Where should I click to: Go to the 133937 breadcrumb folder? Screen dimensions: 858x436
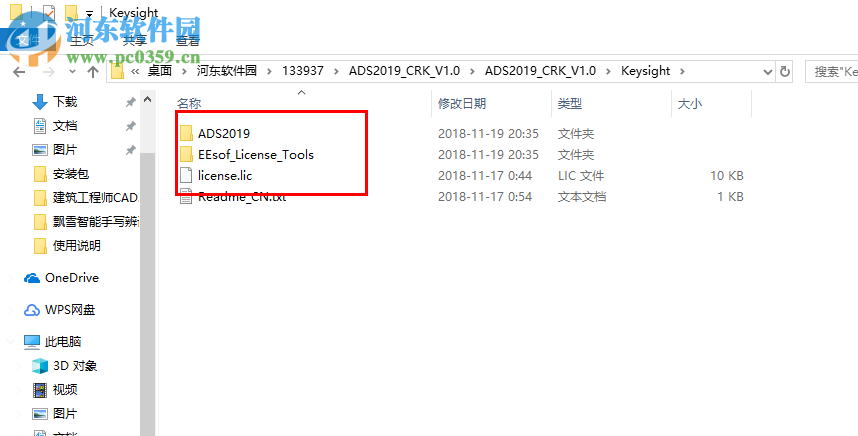click(x=303, y=71)
